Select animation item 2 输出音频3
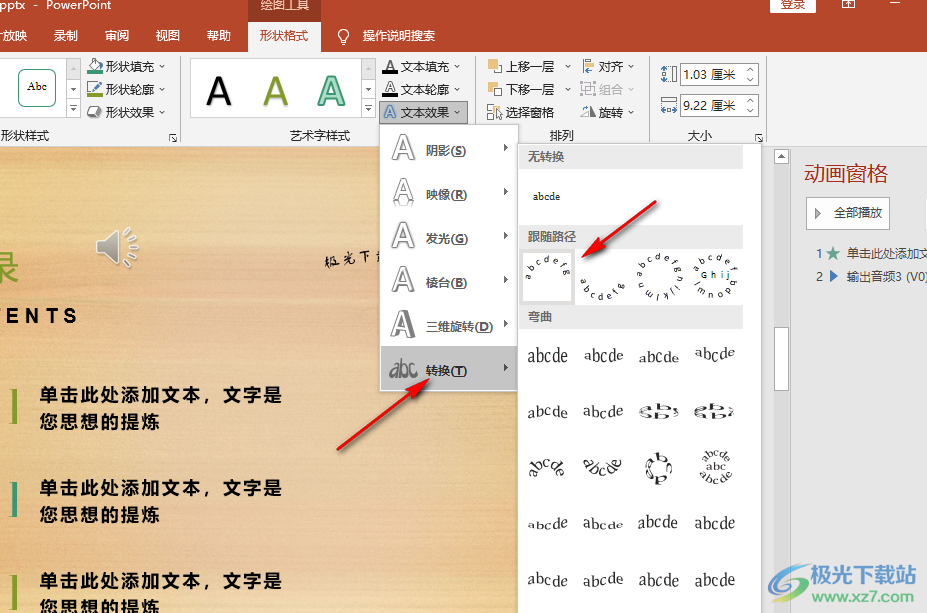 870,276
